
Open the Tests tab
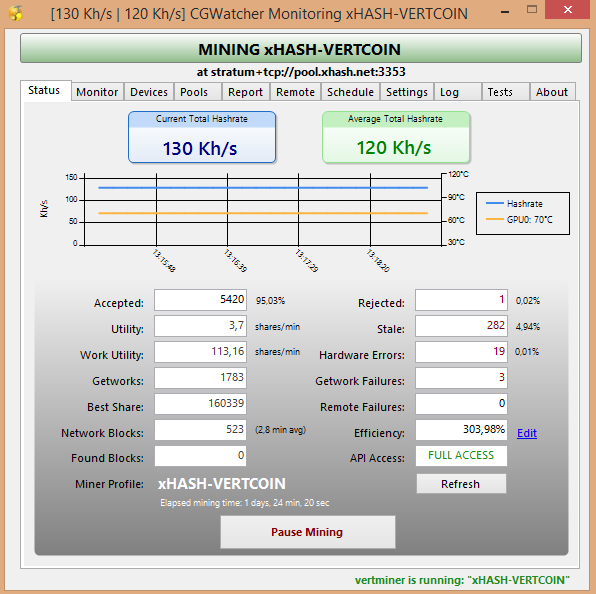pos(506,92)
